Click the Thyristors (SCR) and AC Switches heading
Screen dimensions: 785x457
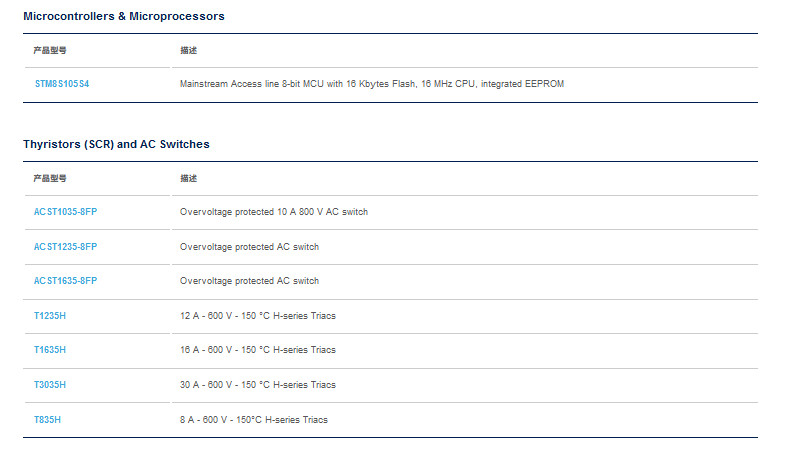116,144
